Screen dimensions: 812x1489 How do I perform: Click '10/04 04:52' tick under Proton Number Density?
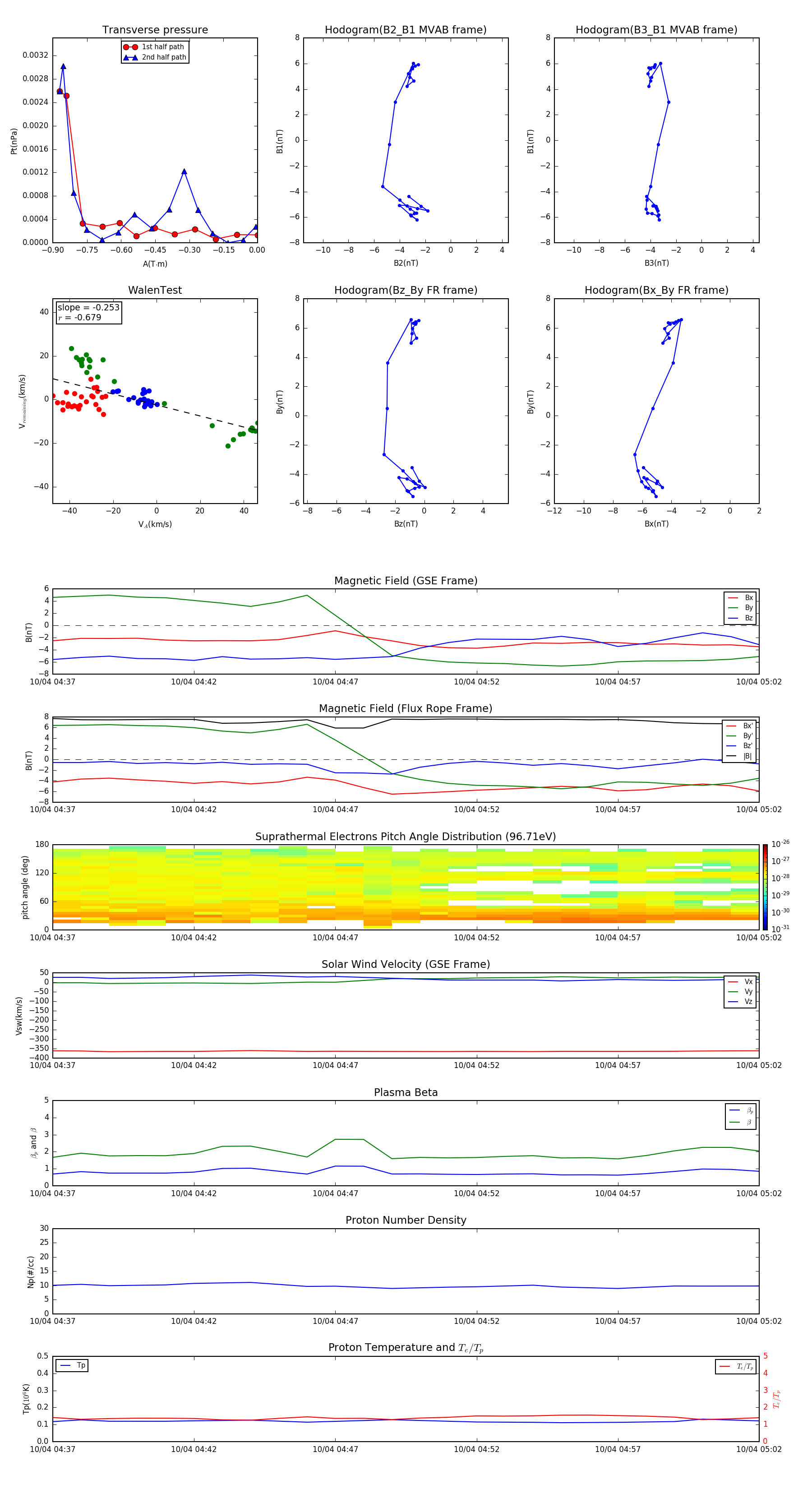pos(476,1321)
